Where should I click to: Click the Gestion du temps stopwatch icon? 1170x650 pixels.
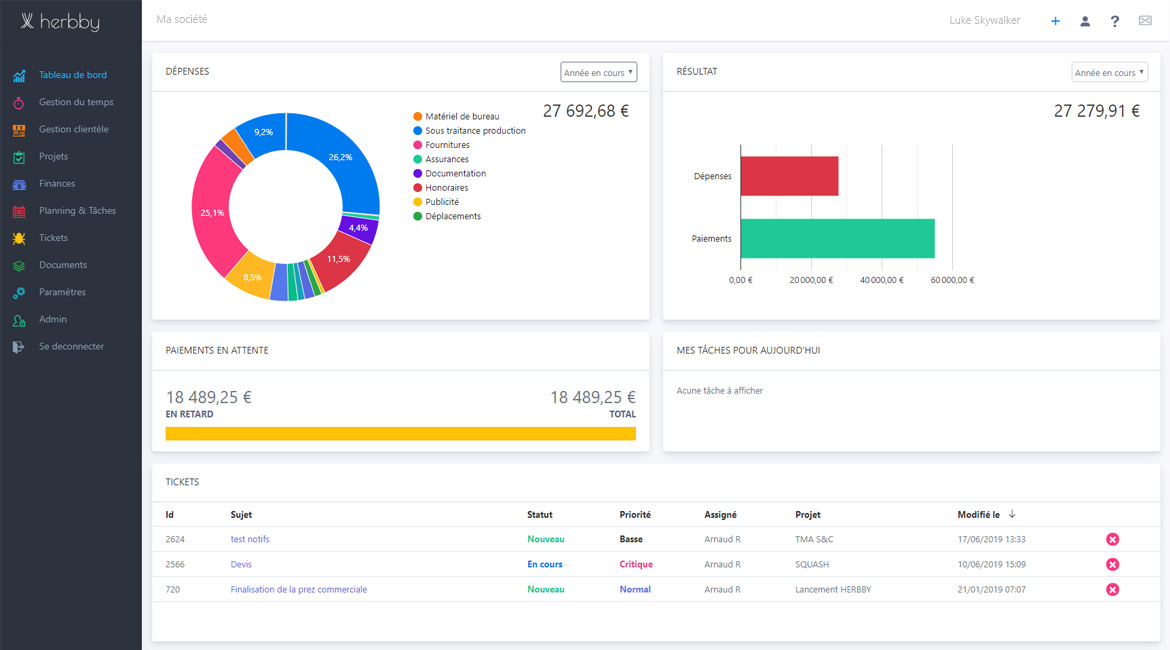point(19,103)
